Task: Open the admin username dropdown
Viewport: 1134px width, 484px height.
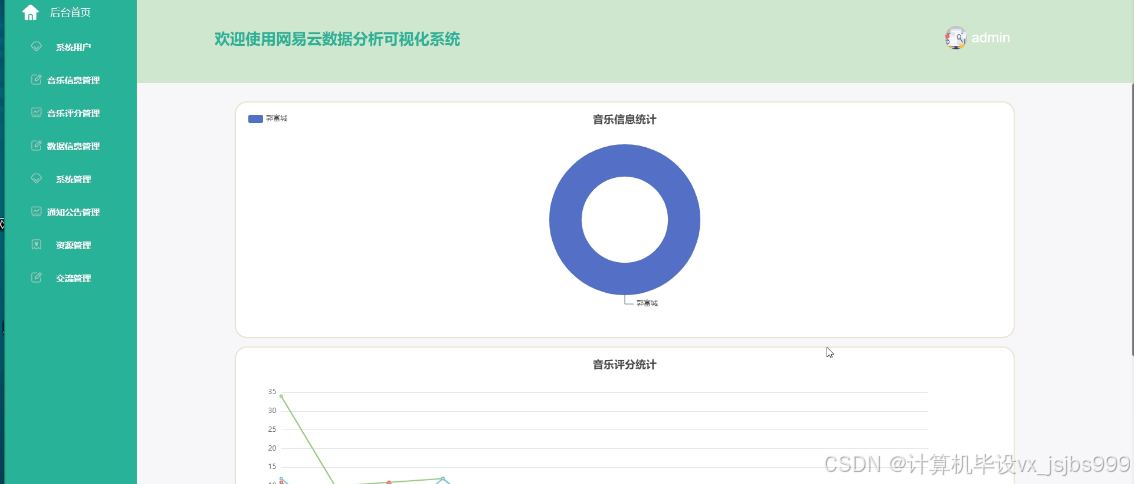Action: tap(990, 38)
